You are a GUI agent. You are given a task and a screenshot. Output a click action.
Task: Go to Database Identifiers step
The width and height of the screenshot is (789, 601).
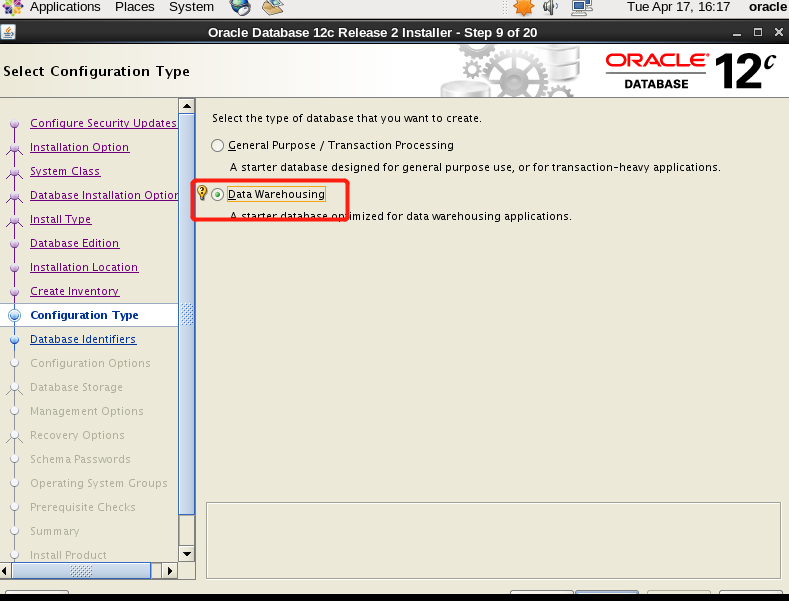[83, 340]
